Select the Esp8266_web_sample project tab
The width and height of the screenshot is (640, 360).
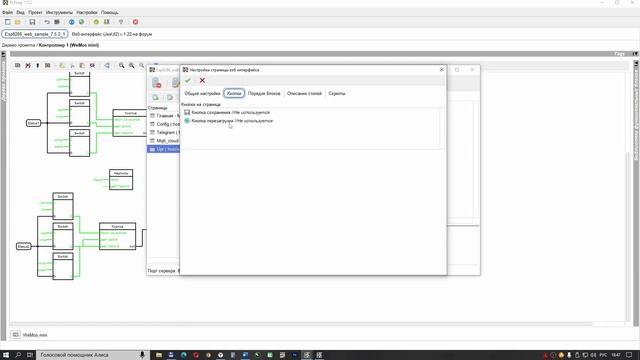coord(35,34)
